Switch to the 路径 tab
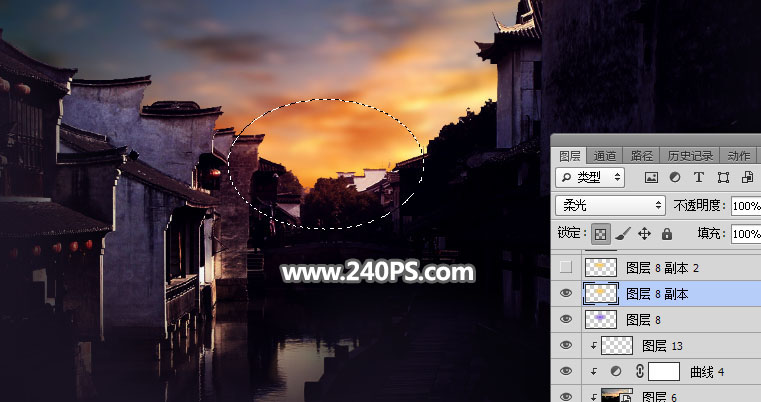 click(642, 156)
